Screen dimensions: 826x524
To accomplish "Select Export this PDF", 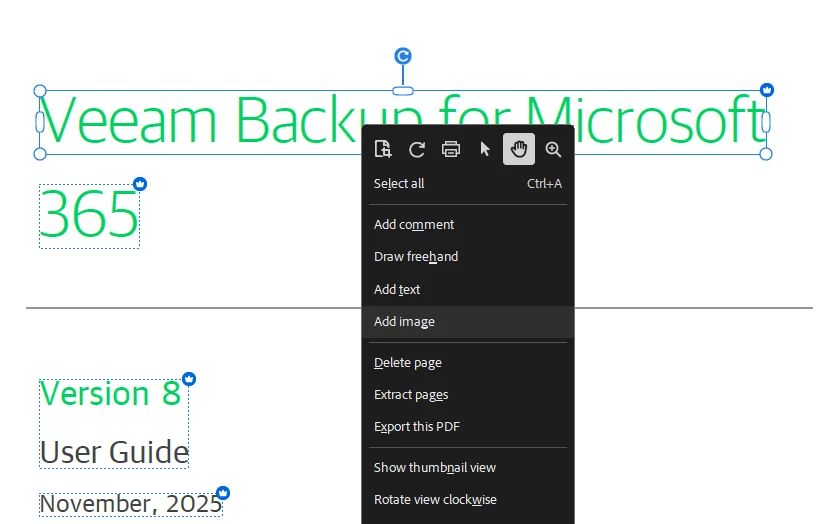I will point(468,427).
